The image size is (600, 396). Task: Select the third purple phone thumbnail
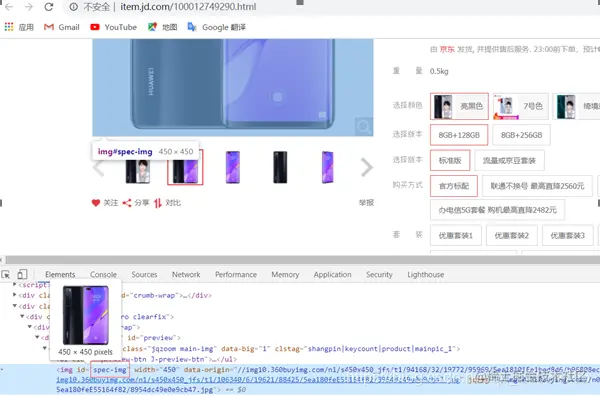(233, 167)
